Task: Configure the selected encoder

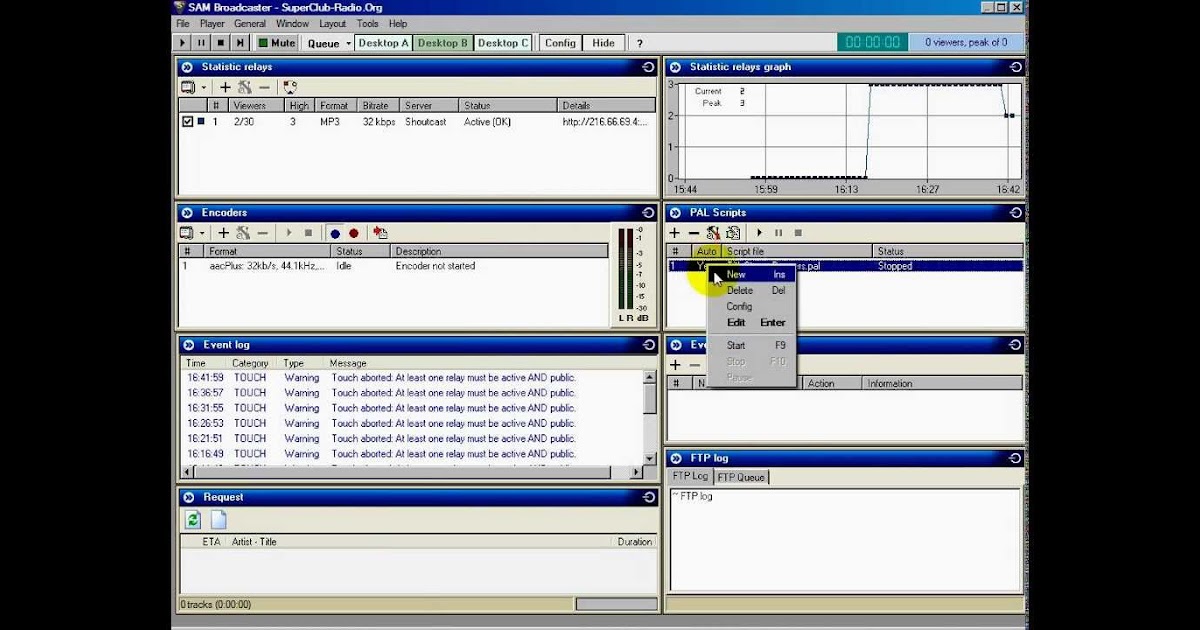Action: [243, 233]
